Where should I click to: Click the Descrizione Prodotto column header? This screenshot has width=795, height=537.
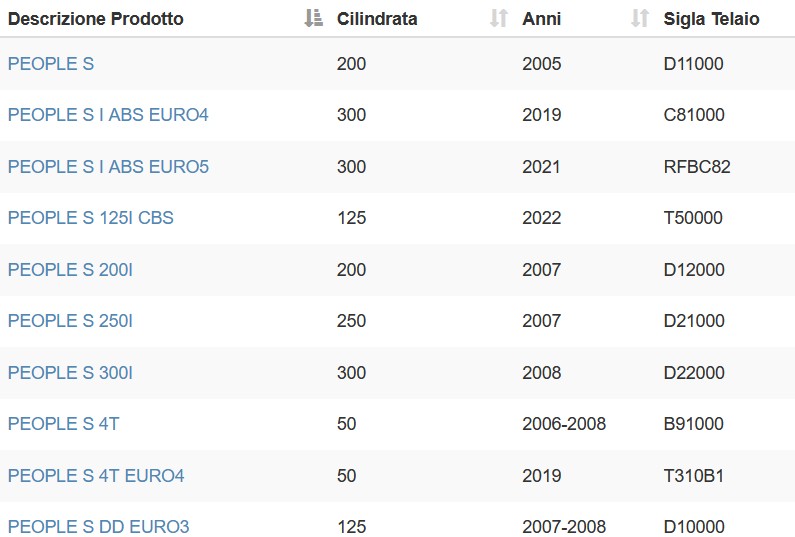(96, 19)
